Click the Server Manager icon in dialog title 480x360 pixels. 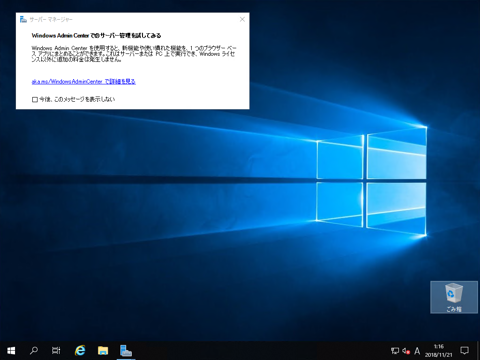[23, 19]
